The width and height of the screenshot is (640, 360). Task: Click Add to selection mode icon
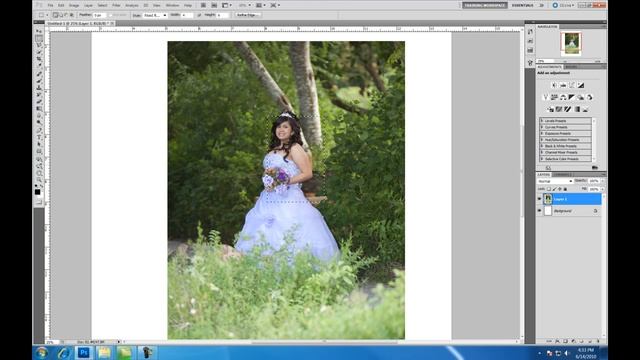tap(61, 15)
